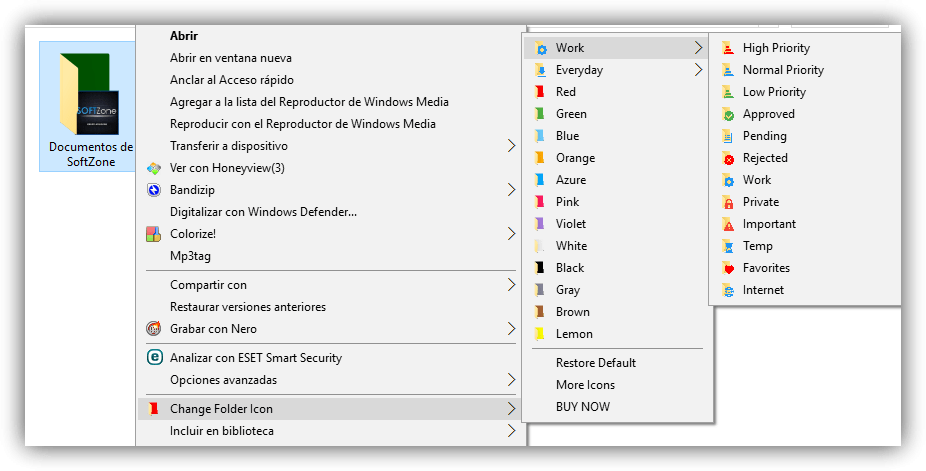
Task: Click the Internet folder icon
Action: coord(726,290)
